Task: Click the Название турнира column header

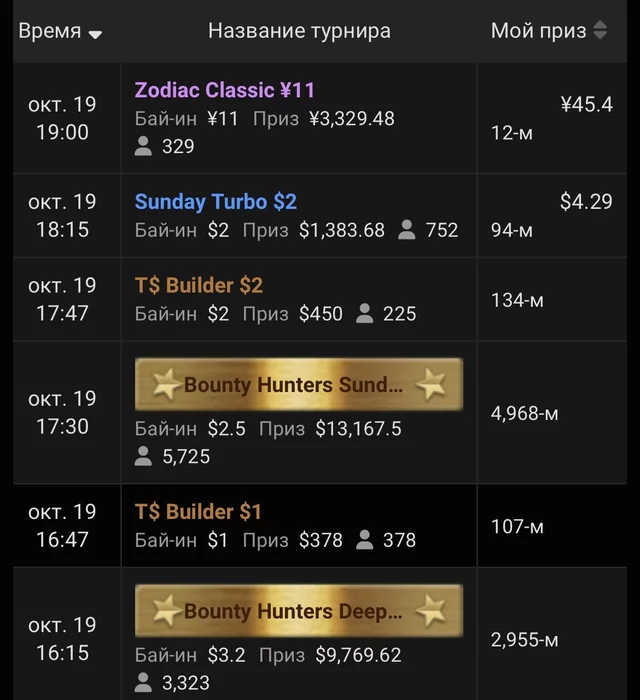Action: click(299, 31)
